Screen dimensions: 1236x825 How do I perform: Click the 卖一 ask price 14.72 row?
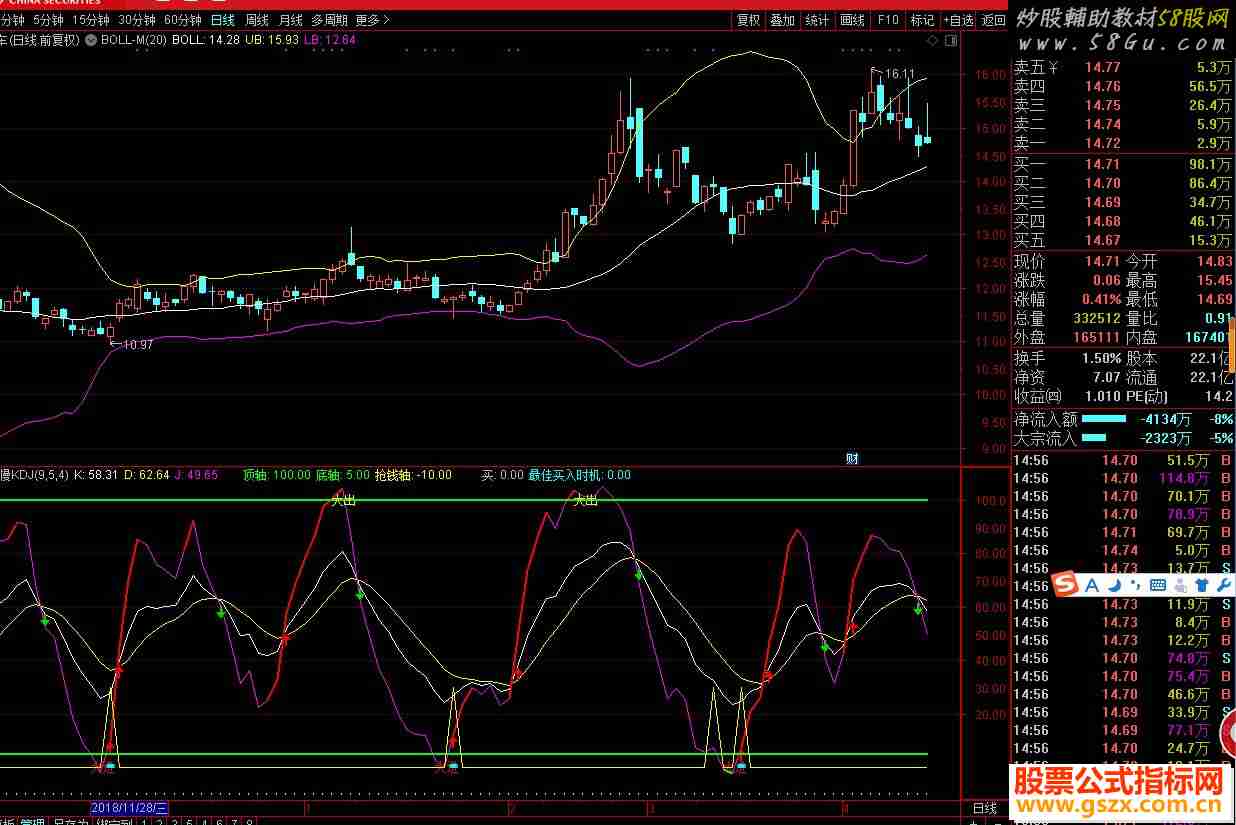point(1122,143)
